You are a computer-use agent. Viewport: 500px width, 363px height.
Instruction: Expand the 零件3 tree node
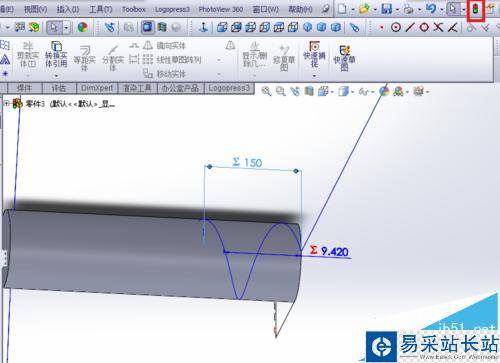pyautogui.click(x=6, y=104)
